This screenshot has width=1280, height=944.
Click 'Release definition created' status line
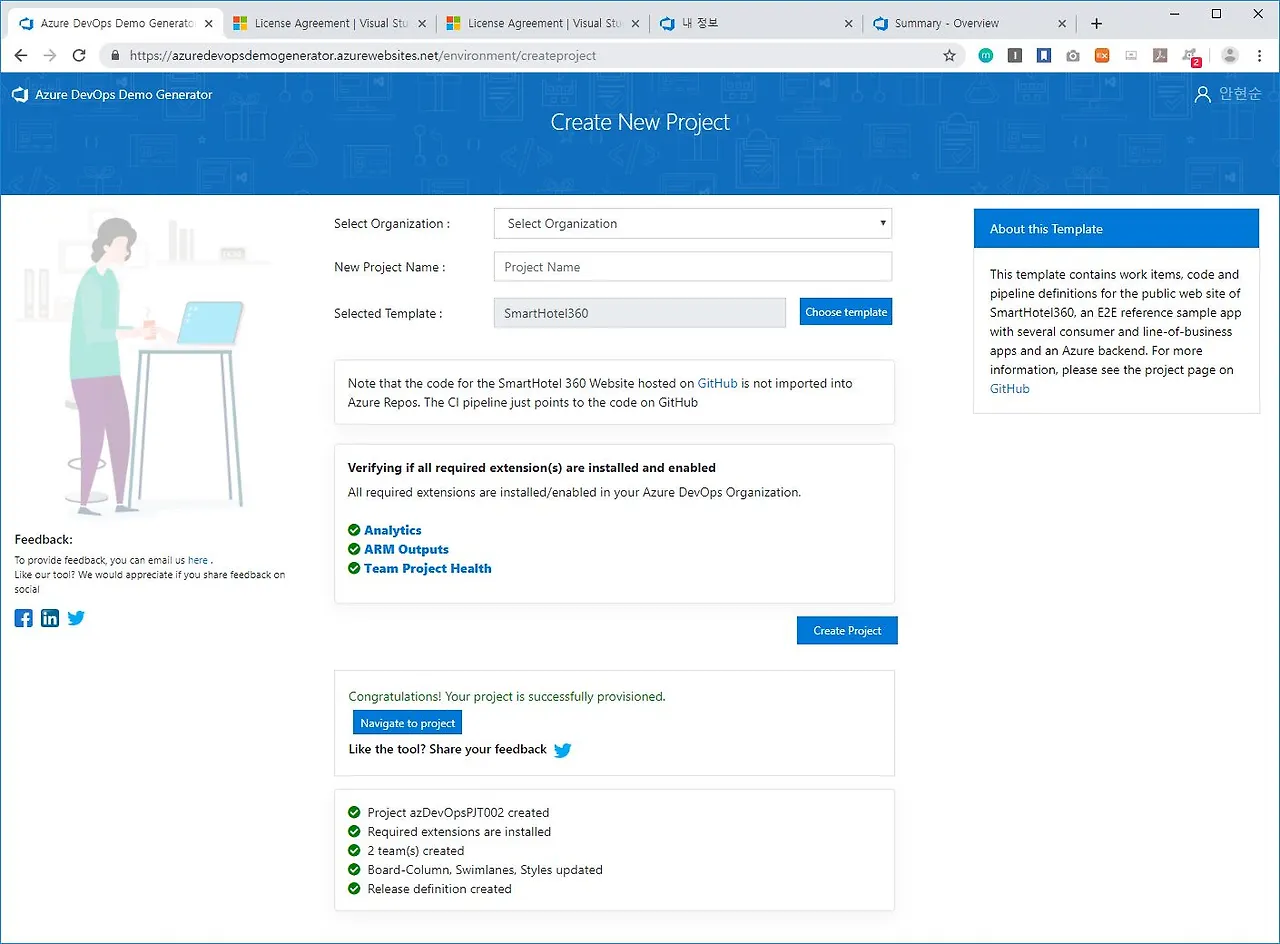pyautogui.click(x=439, y=889)
